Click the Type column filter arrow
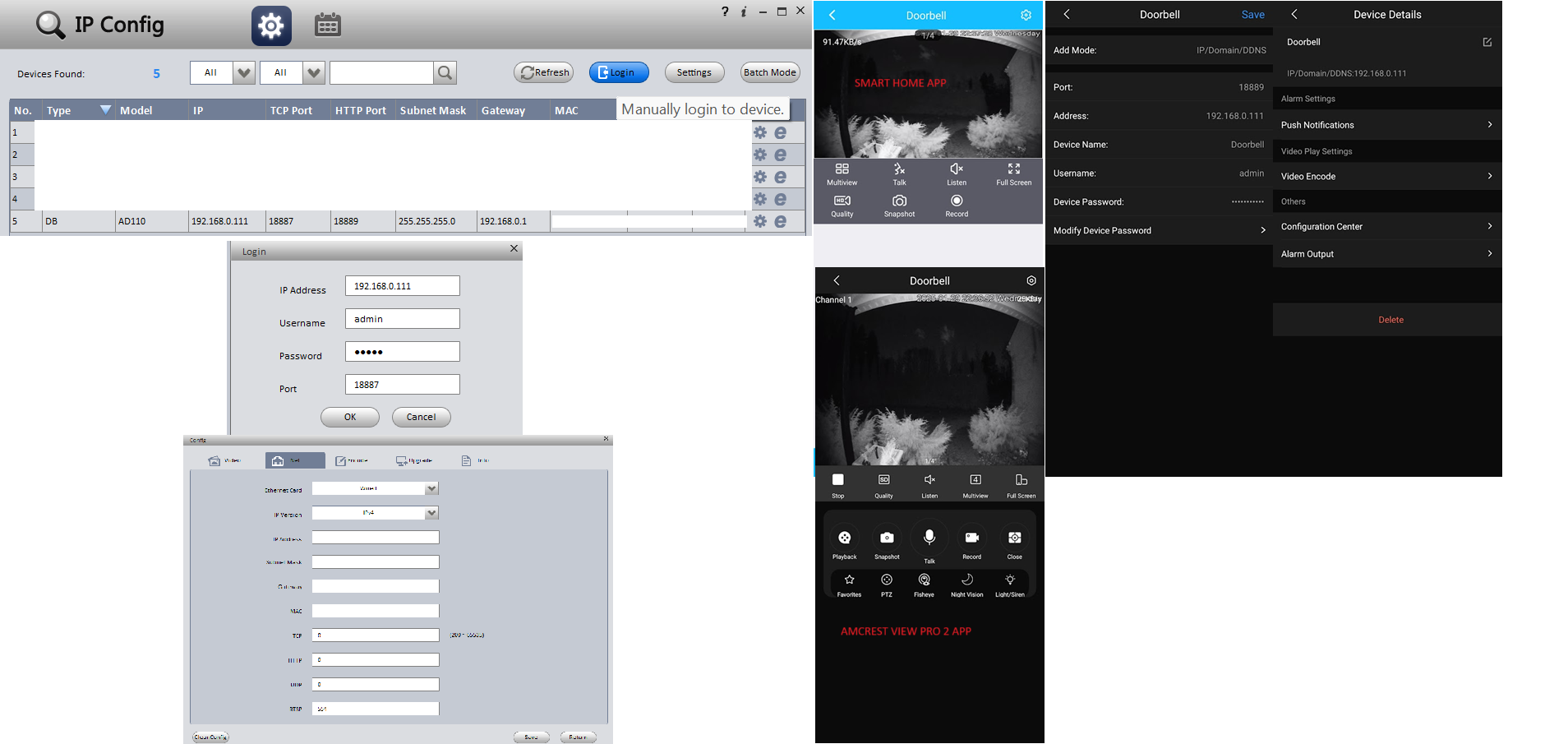The width and height of the screenshot is (1568, 744). (x=105, y=109)
